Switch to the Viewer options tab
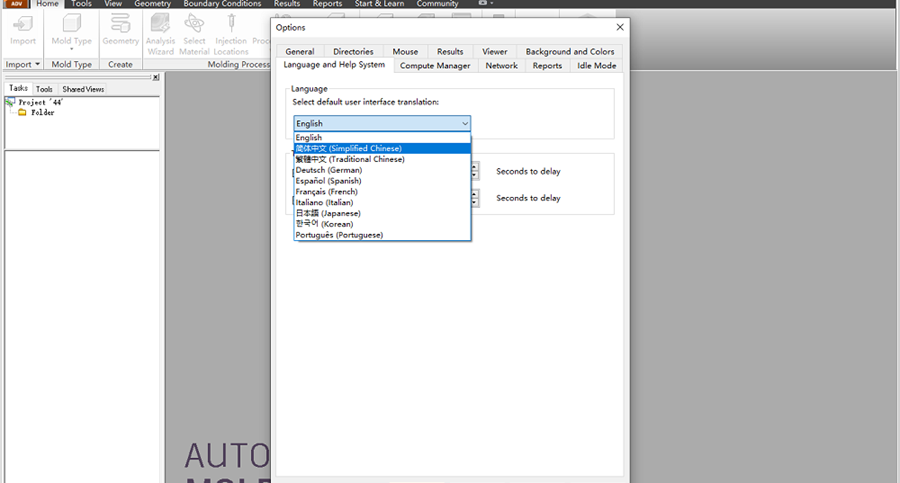Screen dimensions: 900x483 click(495, 51)
